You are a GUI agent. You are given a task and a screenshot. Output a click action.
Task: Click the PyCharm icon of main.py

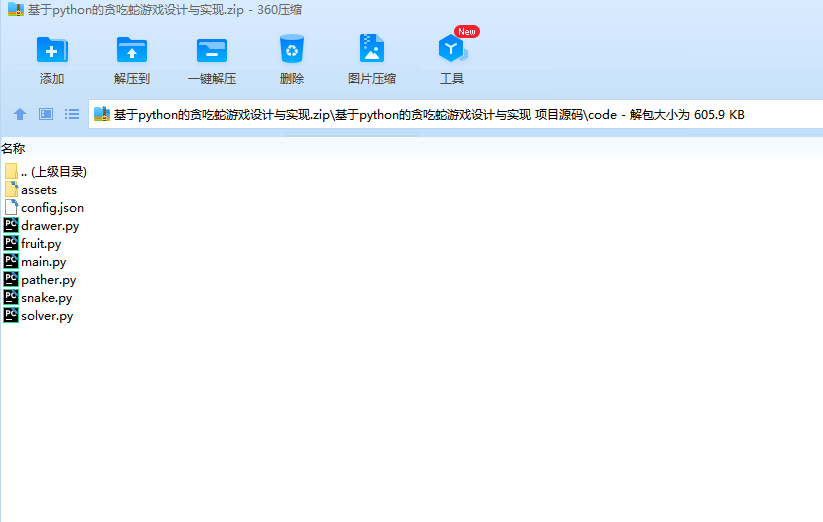pyautogui.click(x=11, y=261)
